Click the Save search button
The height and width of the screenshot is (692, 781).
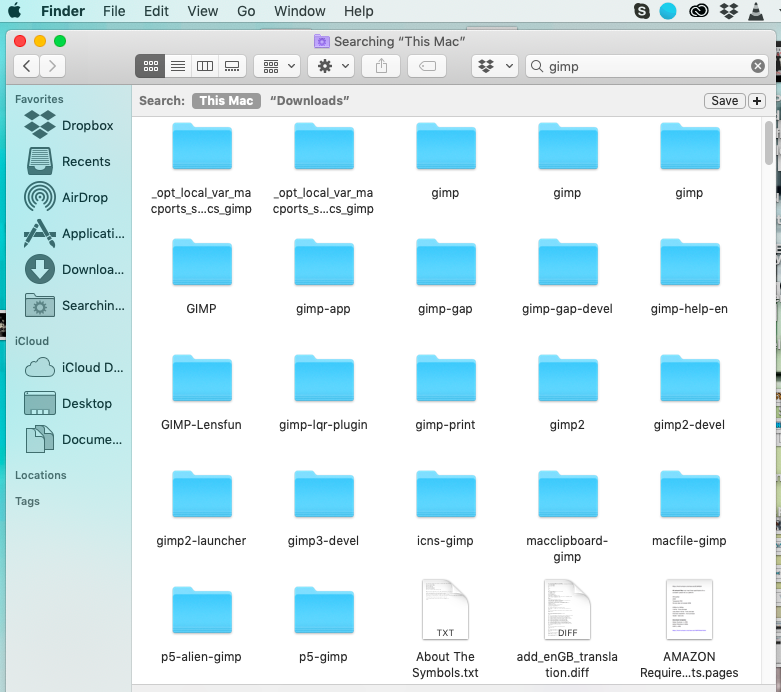(725, 101)
